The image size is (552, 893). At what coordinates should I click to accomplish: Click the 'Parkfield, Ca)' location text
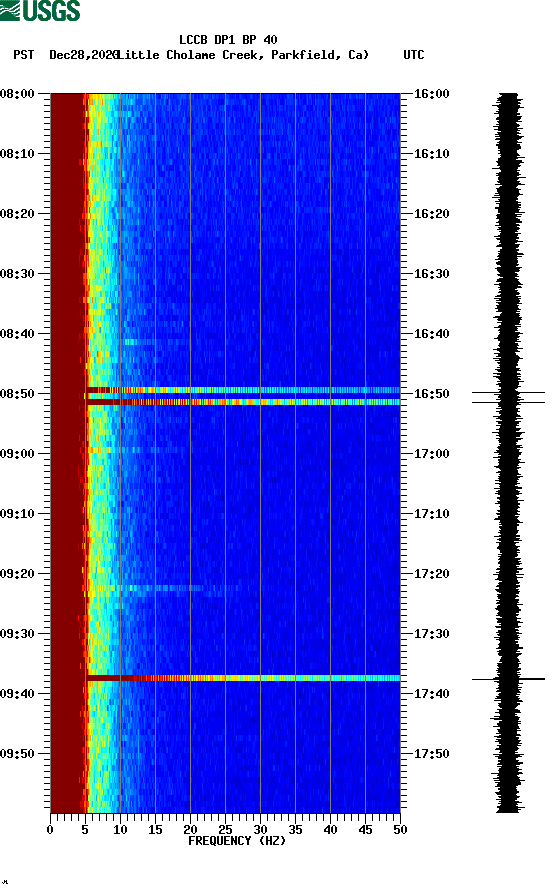320,55
